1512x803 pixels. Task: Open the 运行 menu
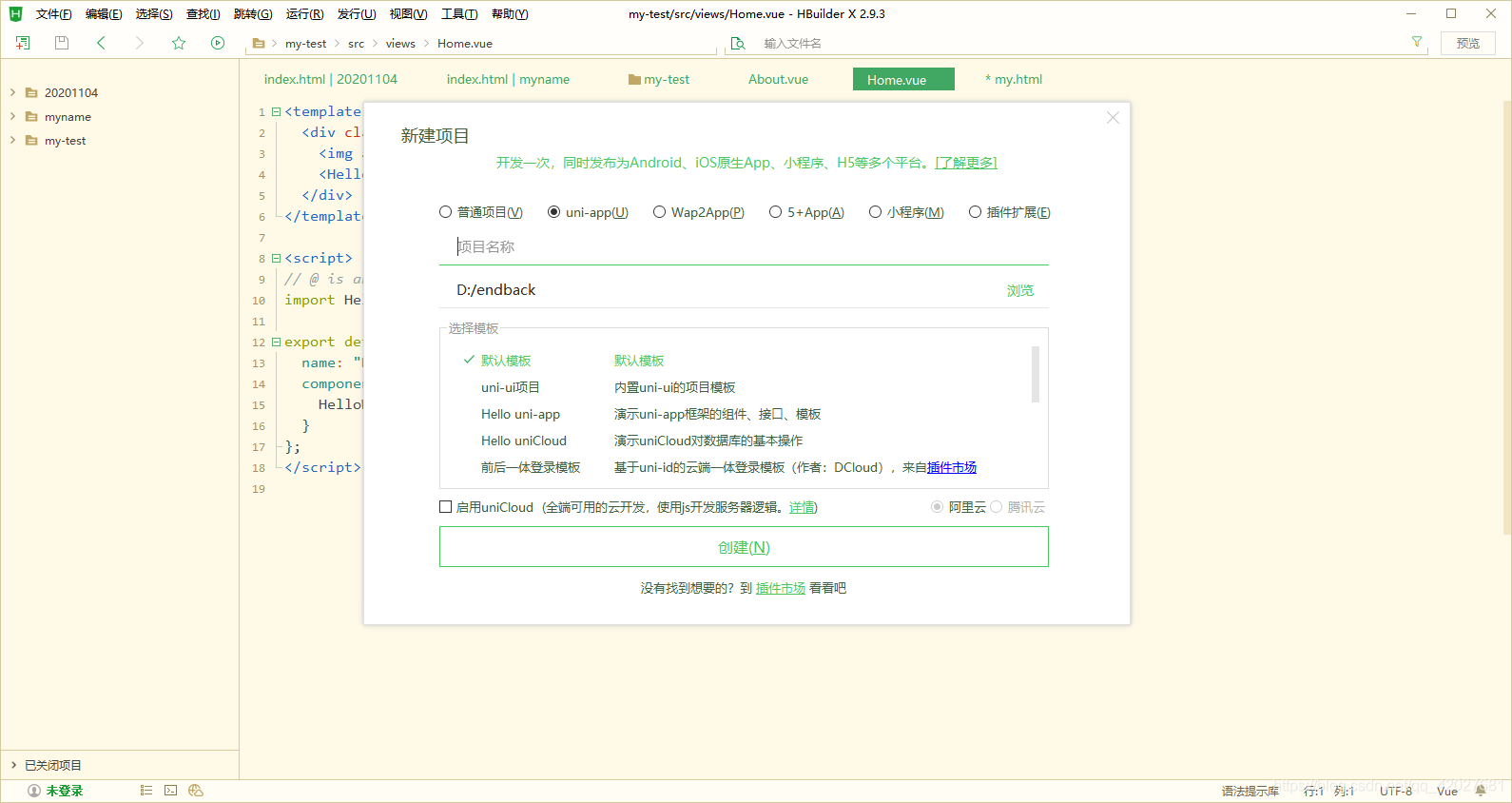[x=304, y=14]
